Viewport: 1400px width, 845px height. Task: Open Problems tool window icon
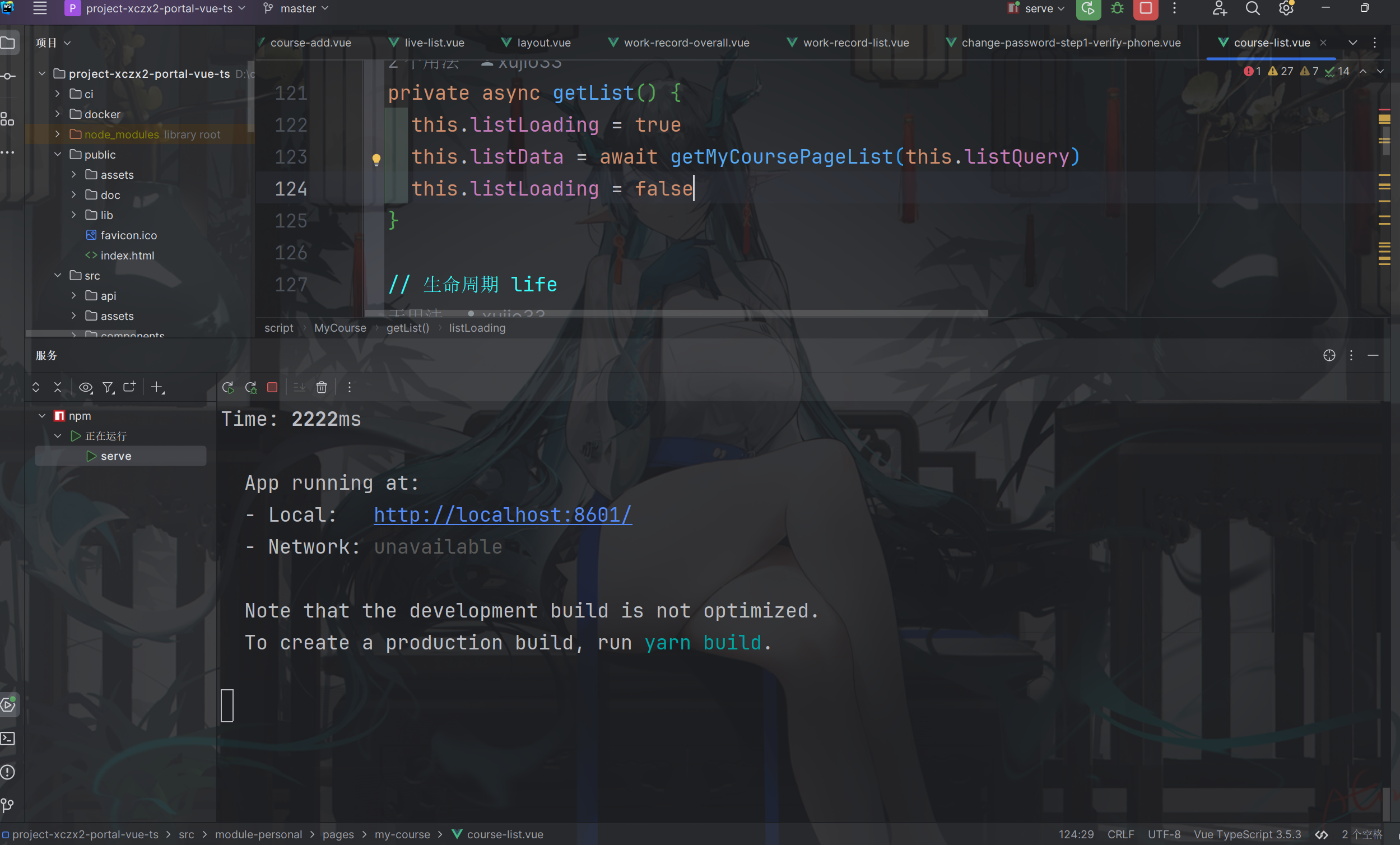pos(8,772)
